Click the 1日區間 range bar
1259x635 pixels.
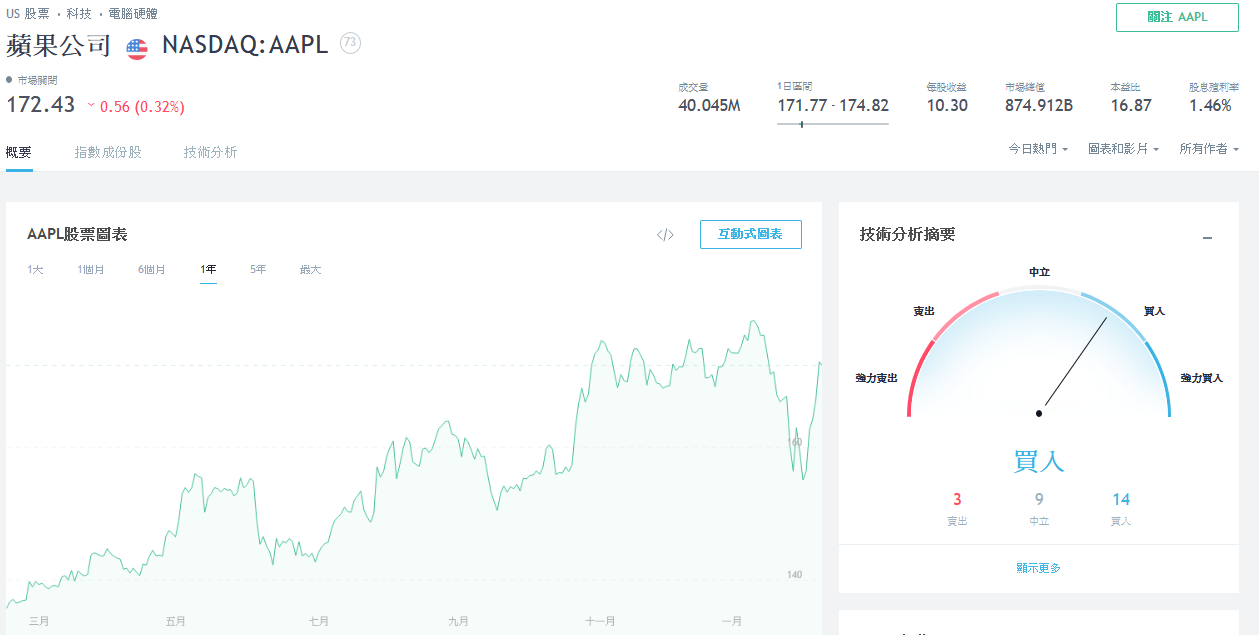[x=833, y=124]
